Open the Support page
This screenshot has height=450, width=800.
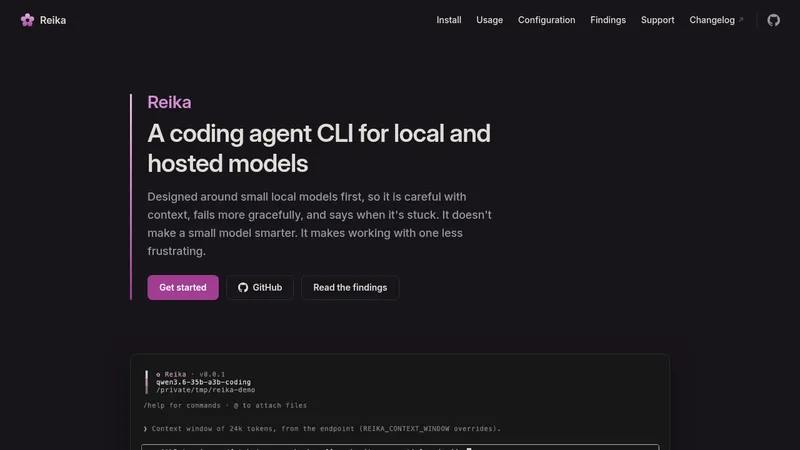[657, 20]
